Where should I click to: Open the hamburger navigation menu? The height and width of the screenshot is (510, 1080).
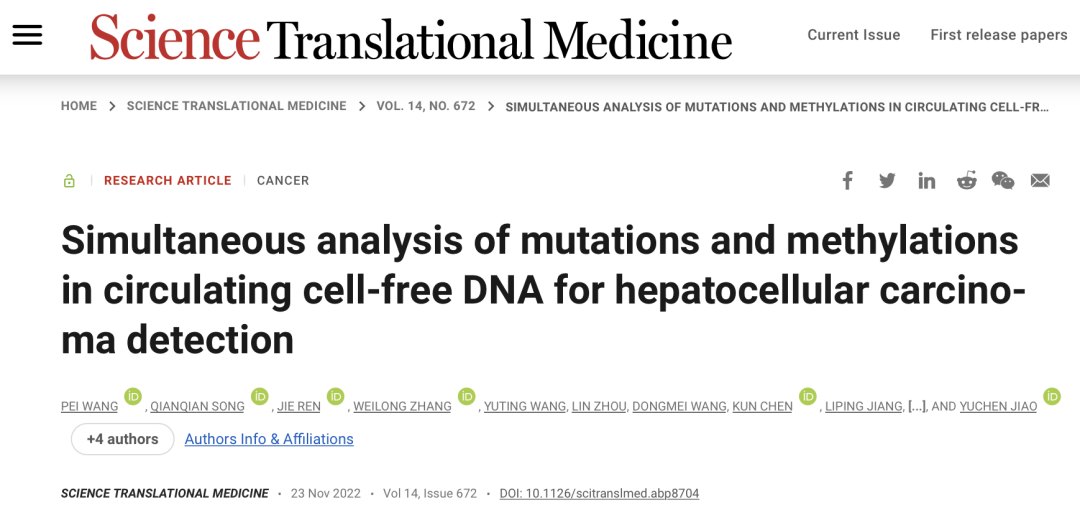pyautogui.click(x=27, y=35)
